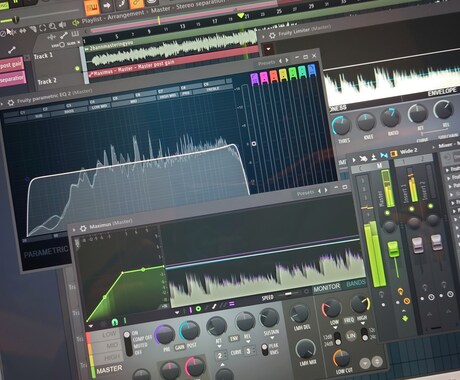The image size is (460, 380).
Task: Click the Insert 1 fader
Action: (417, 246)
